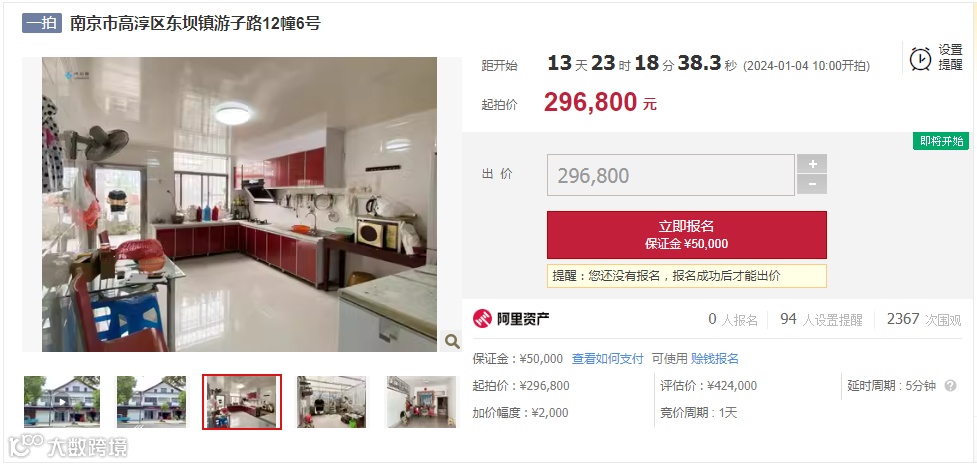Select the fourth garage thumbnail

click(x=332, y=401)
